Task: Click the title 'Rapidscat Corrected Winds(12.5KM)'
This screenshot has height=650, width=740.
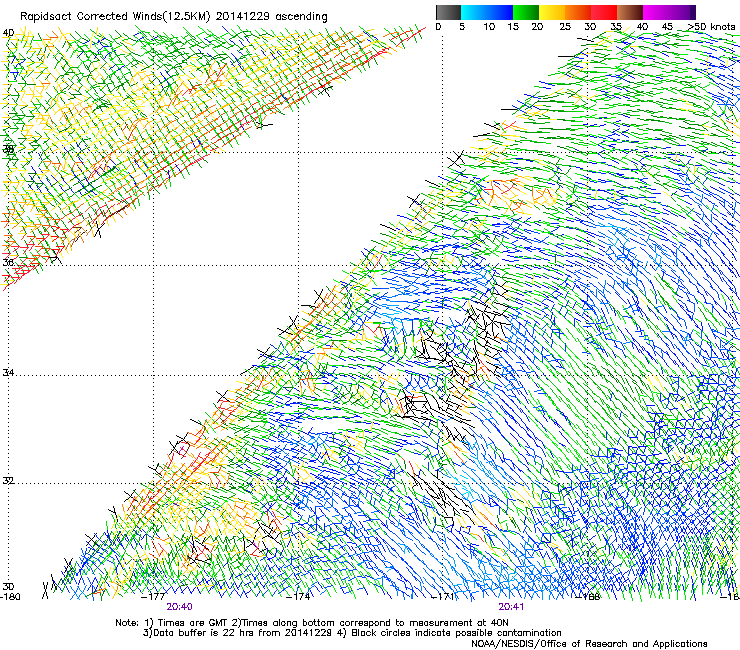Action: [x=115, y=16]
